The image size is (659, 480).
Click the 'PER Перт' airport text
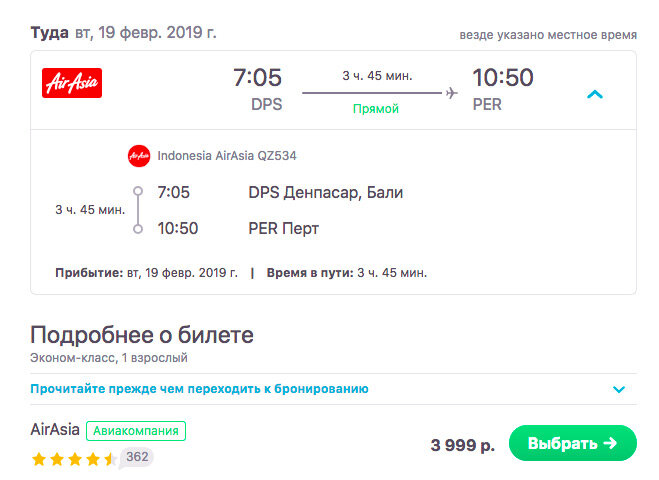coord(284,229)
